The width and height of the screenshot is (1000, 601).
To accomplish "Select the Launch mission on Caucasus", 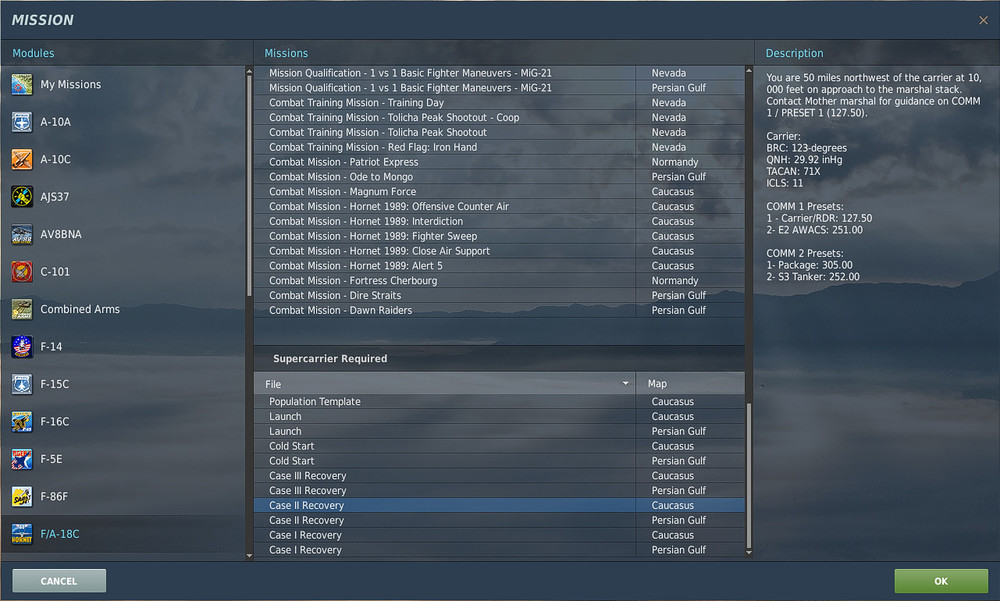I will coord(499,417).
